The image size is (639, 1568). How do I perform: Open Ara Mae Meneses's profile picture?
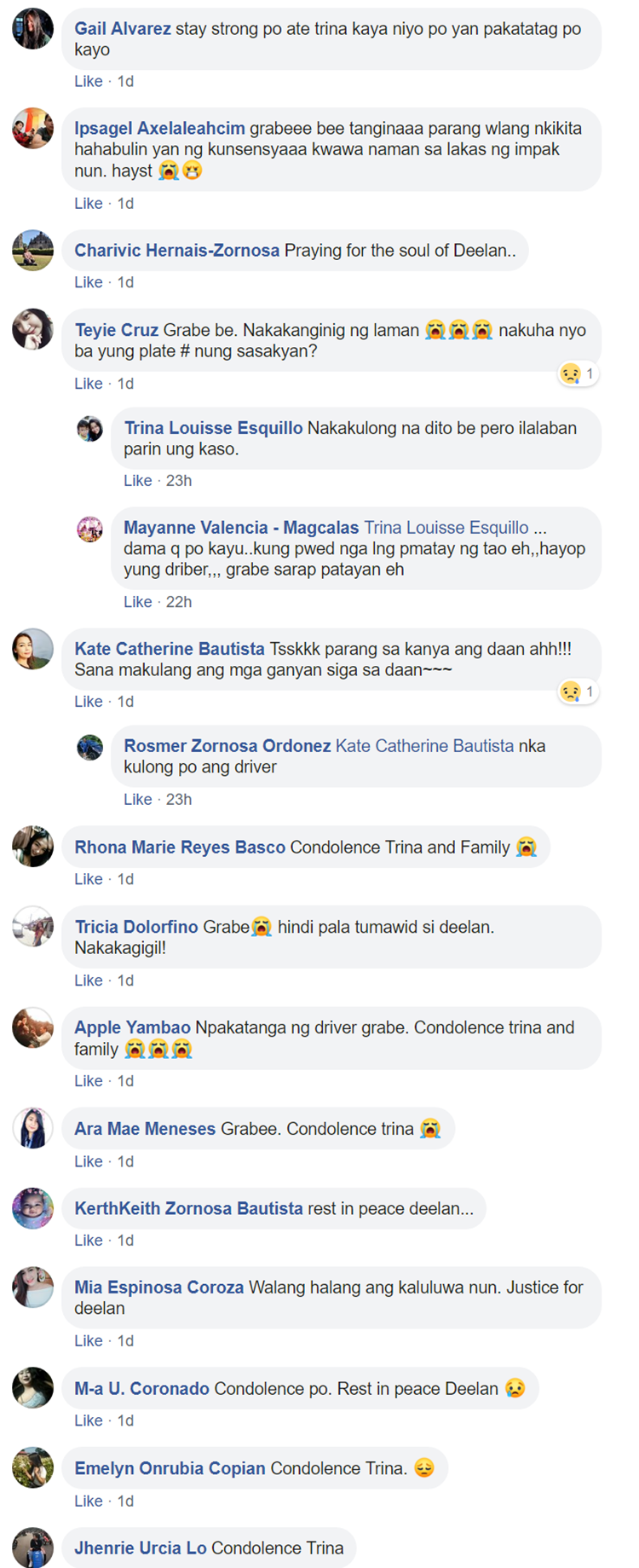pyautogui.click(x=32, y=1129)
